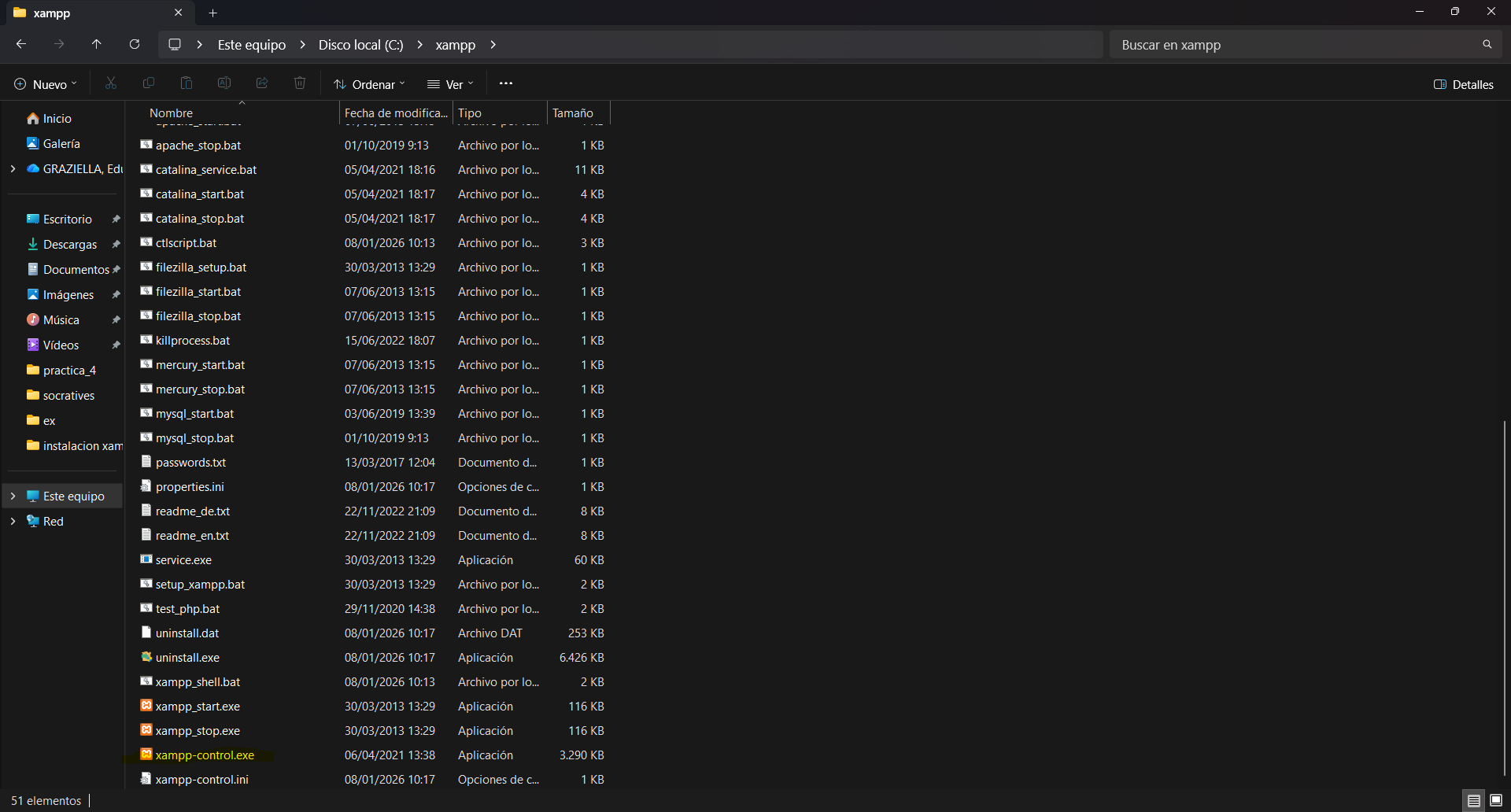Expand the Red tree node
This screenshot has height=812, width=1511.
point(13,522)
